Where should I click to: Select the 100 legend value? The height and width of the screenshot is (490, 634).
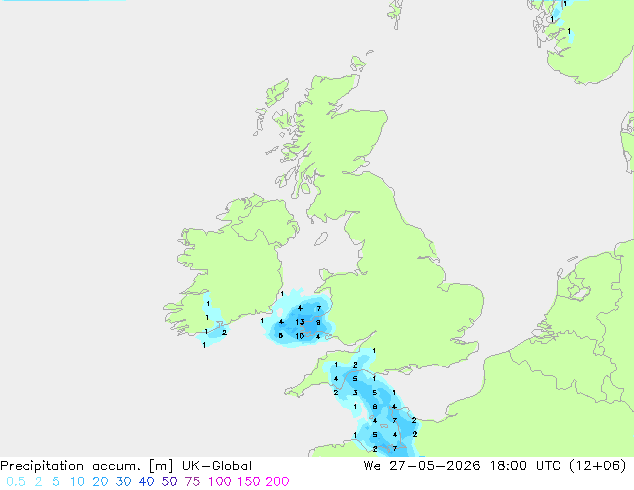[220, 482]
